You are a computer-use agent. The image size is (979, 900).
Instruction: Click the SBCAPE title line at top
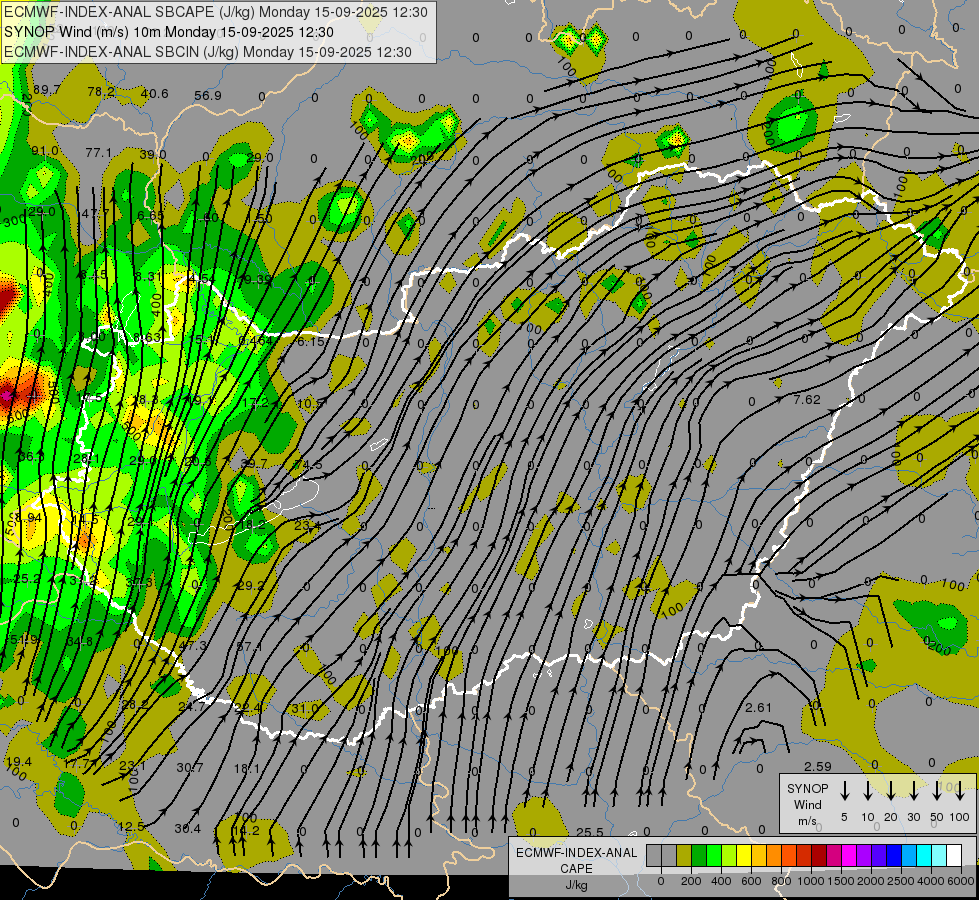tap(216, 12)
